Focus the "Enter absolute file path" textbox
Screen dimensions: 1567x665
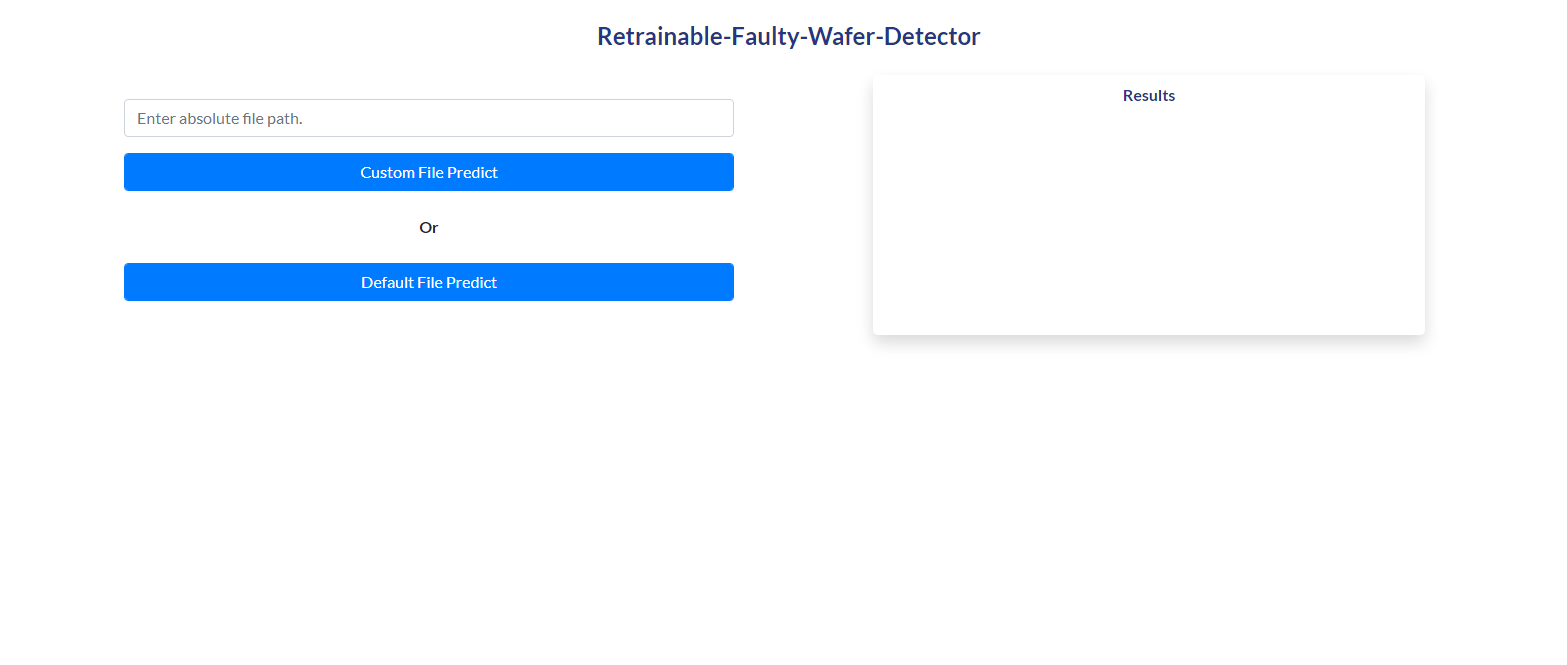coord(428,118)
